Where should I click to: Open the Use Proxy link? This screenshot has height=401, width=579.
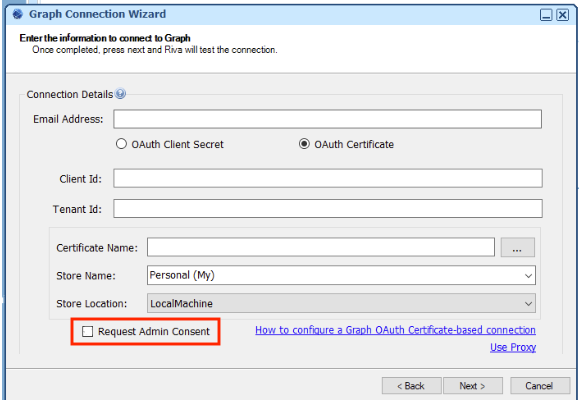click(513, 347)
